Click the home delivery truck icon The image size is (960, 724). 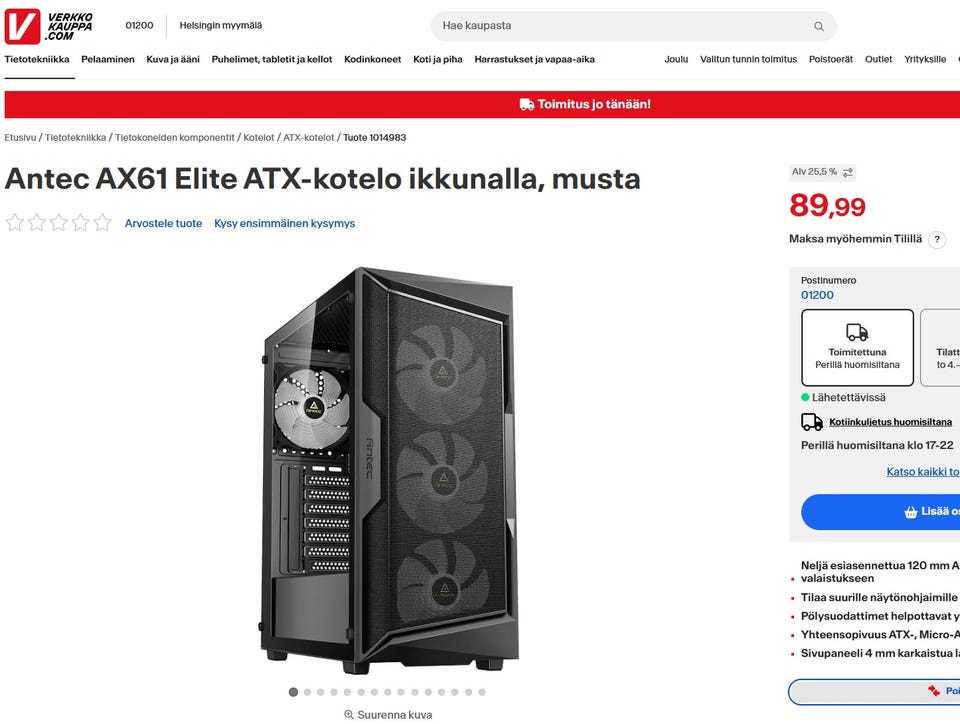812,422
